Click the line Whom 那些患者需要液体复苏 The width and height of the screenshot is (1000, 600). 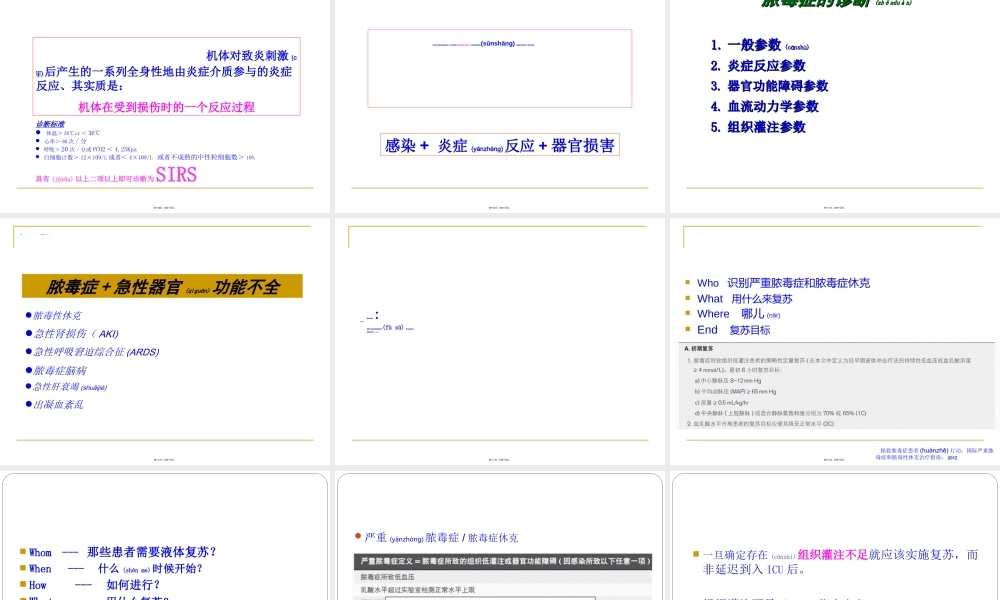[118, 552]
